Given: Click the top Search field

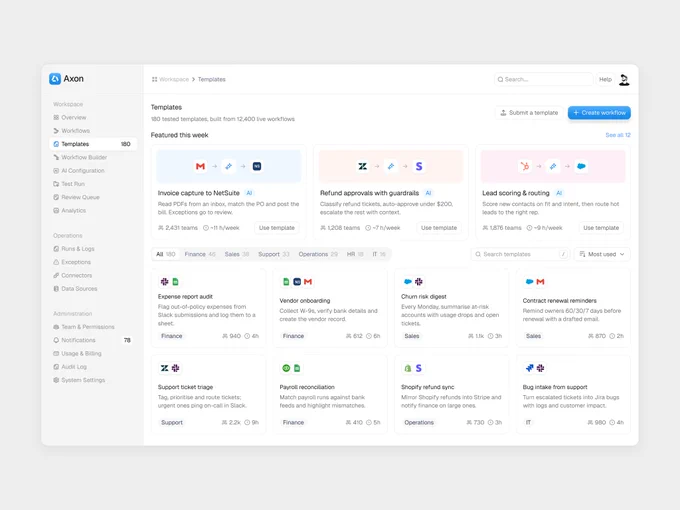Looking at the screenshot, I should point(543,79).
